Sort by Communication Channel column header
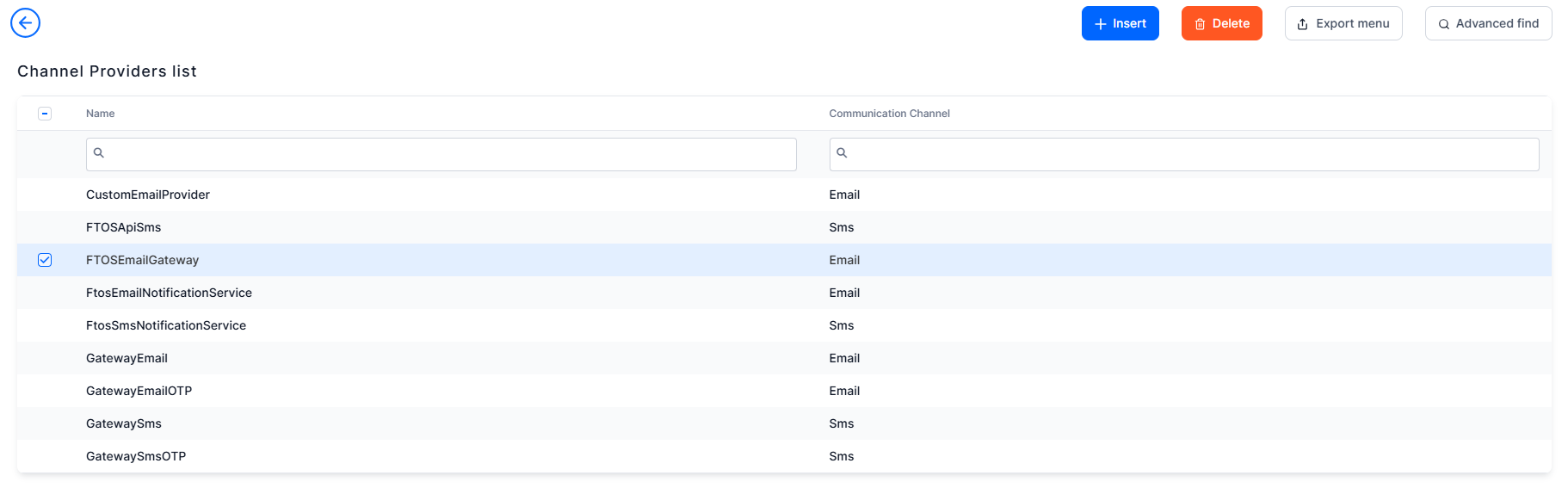1568x488 pixels. 889,114
